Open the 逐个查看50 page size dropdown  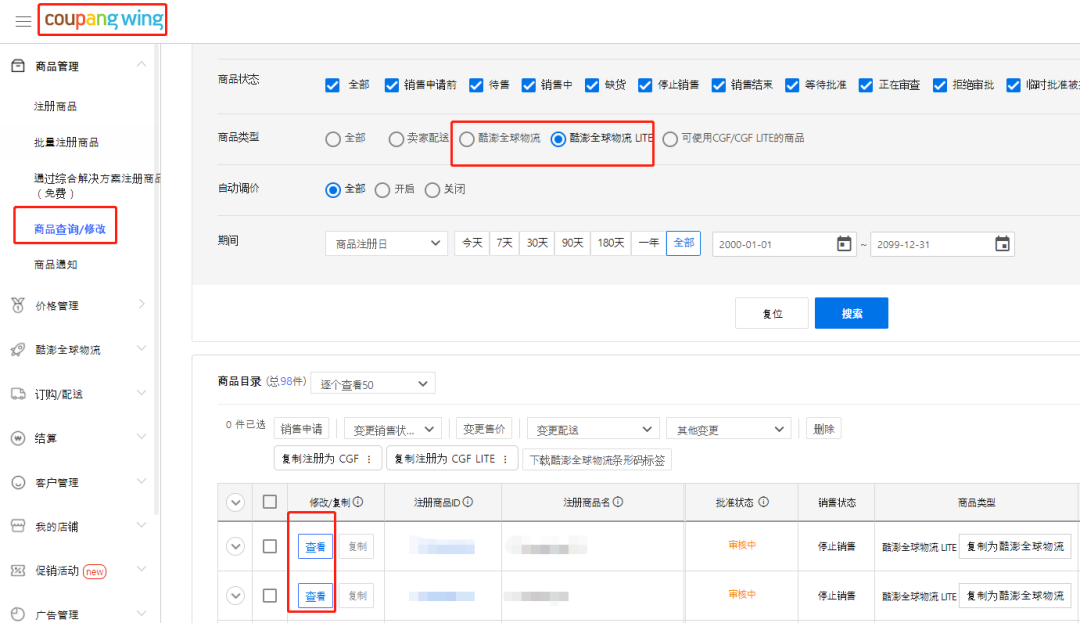(x=373, y=383)
